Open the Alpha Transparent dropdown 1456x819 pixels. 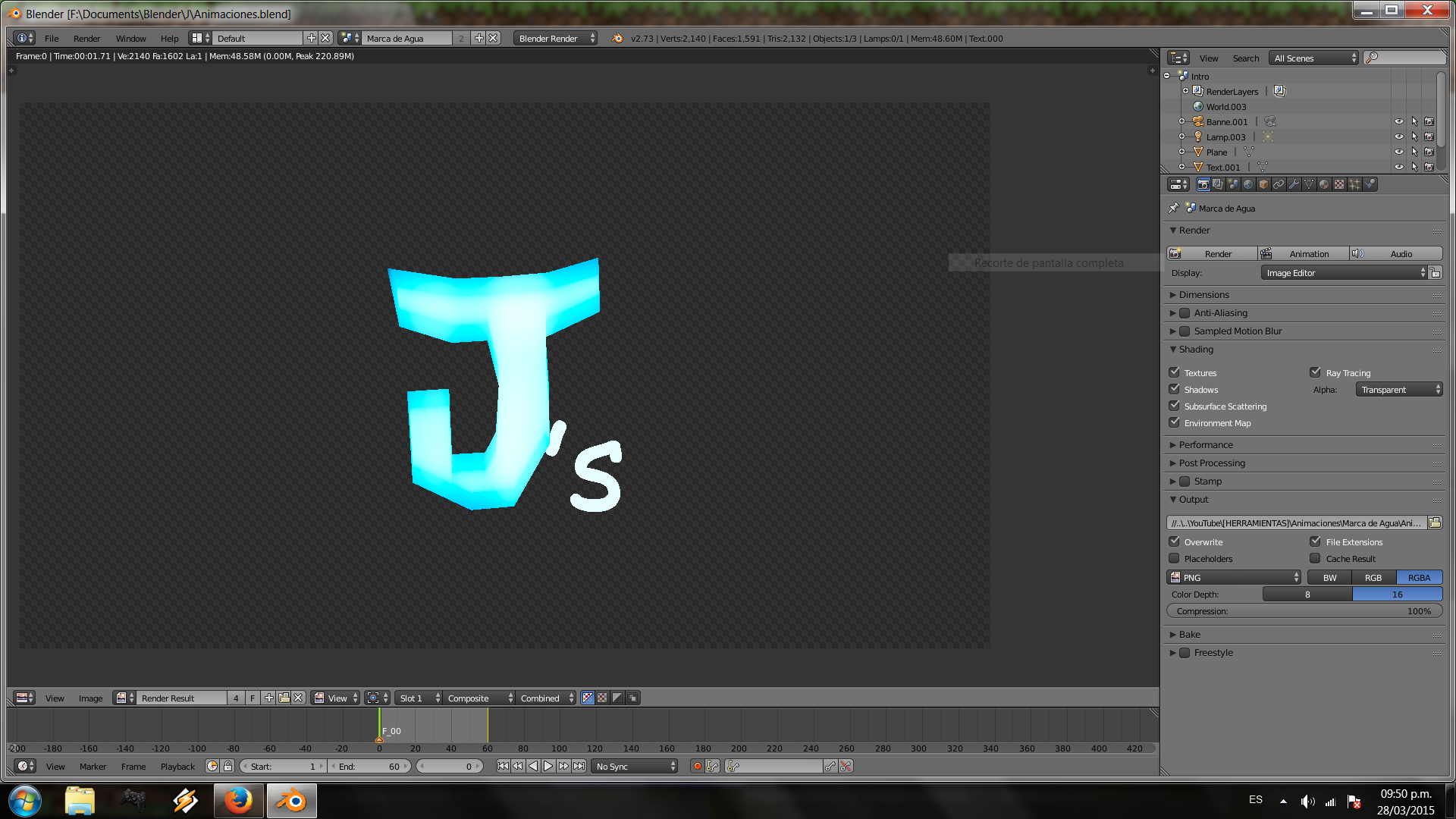[x=1399, y=390]
